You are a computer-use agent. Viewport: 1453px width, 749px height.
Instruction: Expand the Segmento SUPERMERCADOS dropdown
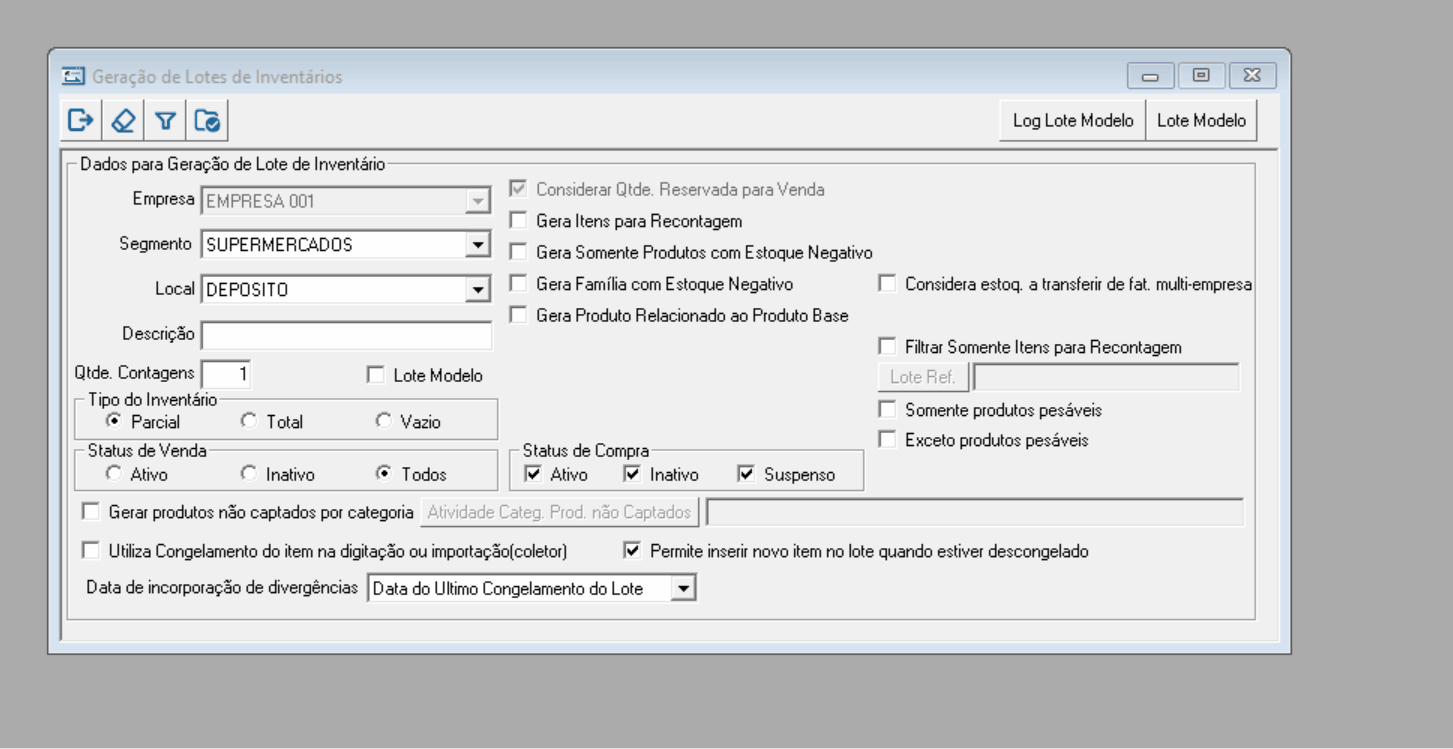pyautogui.click(x=478, y=244)
